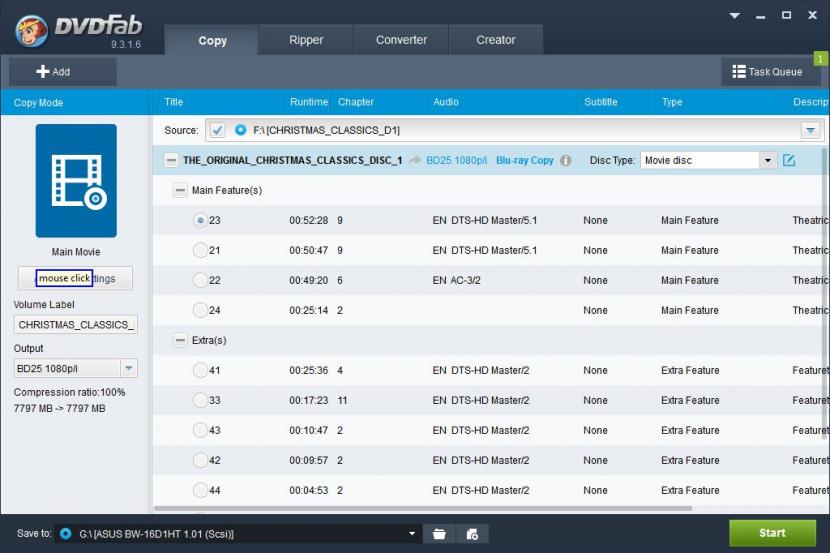Switch to the Converter tab
The height and width of the screenshot is (553, 830).
pyautogui.click(x=401, y=40)
